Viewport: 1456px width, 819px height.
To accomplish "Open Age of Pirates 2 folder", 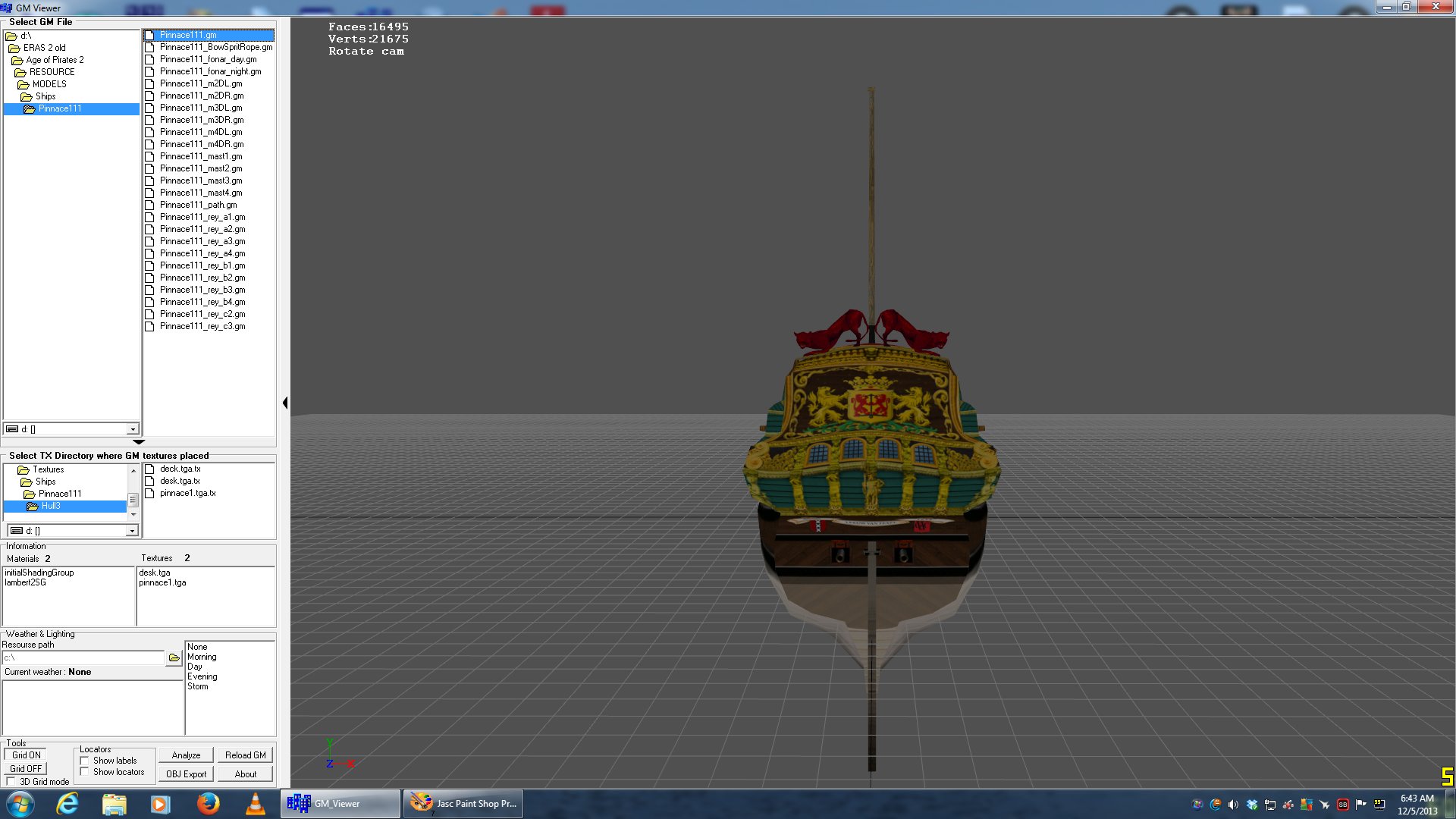I will coord(55,60).
